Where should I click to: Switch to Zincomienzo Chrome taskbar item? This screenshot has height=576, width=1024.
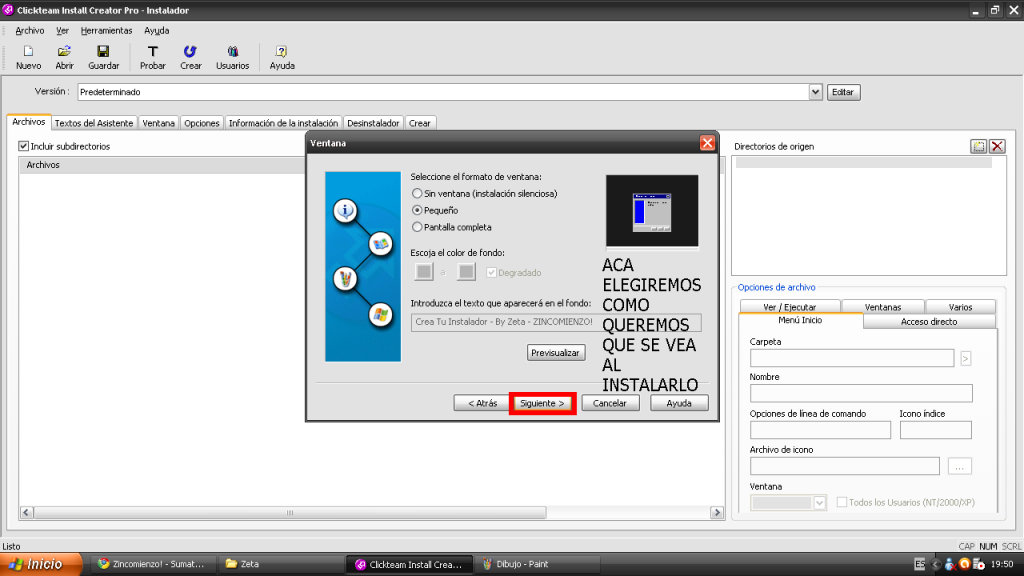[152, 564]
